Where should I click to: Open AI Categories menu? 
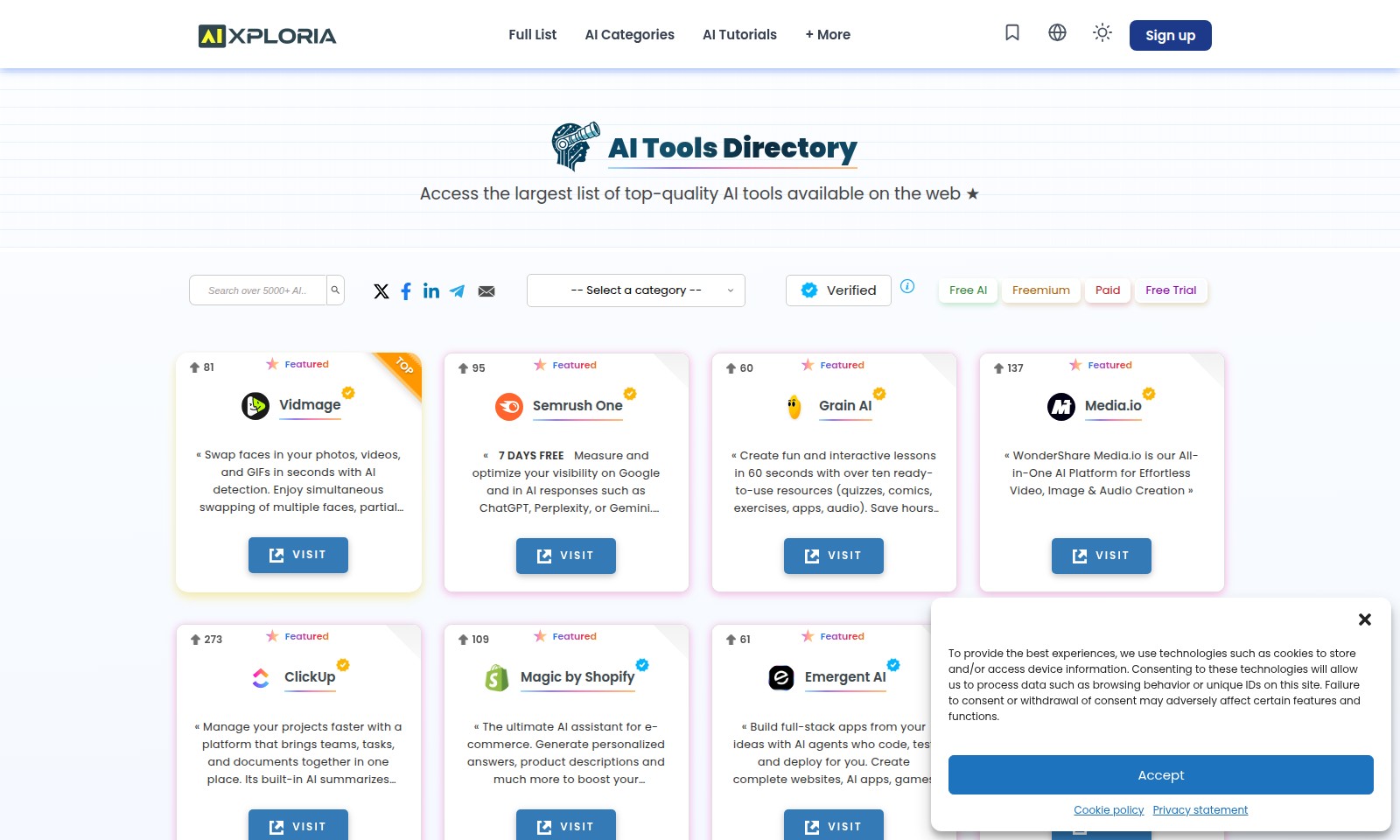[630, 35]
